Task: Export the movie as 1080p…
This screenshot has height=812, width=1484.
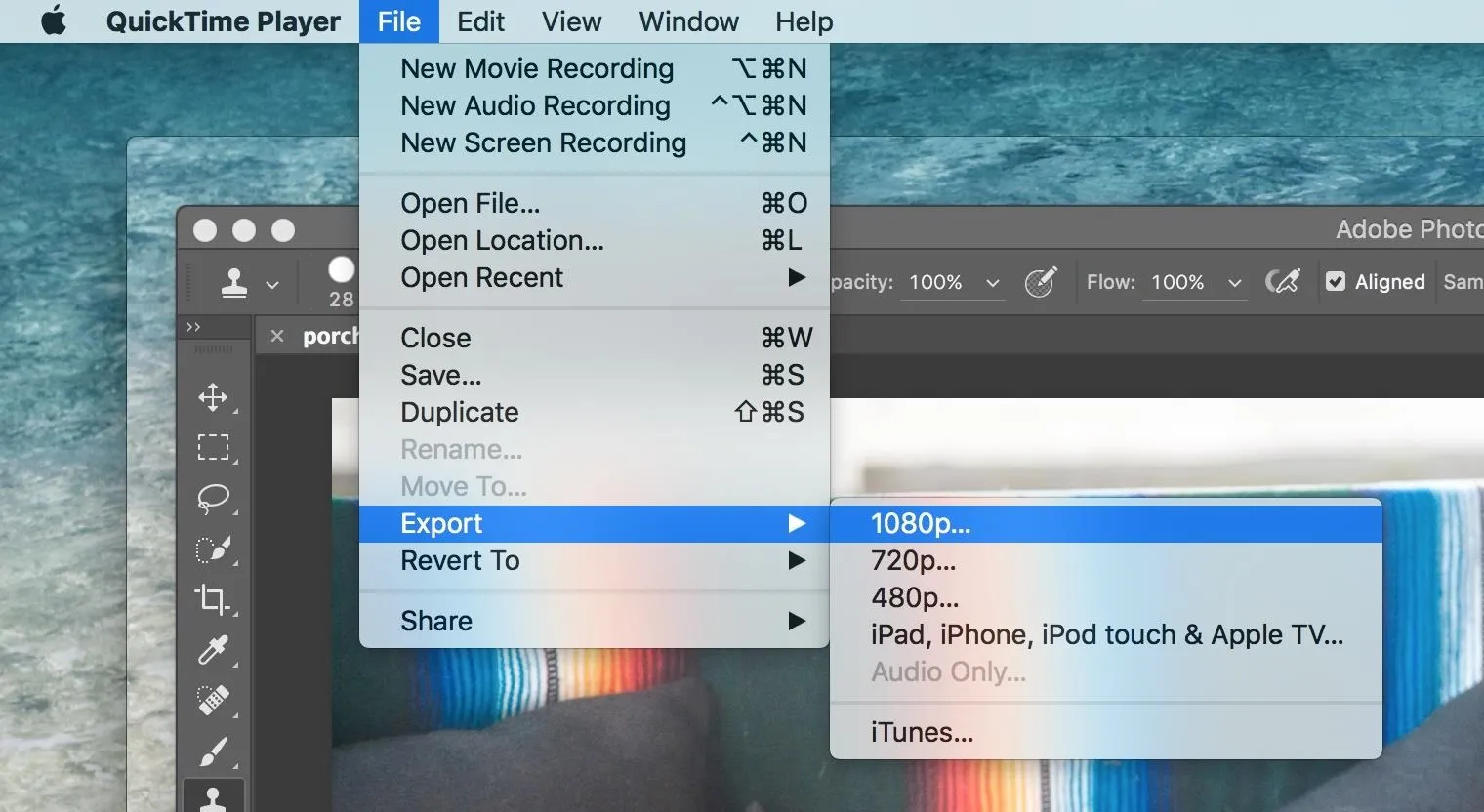Action: click(1106, 524)
